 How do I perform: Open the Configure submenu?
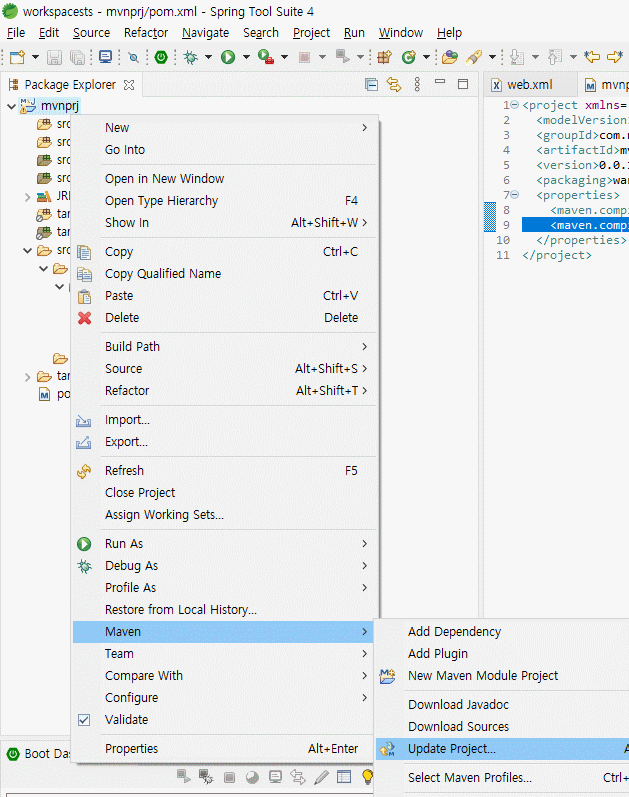(224, 698)
